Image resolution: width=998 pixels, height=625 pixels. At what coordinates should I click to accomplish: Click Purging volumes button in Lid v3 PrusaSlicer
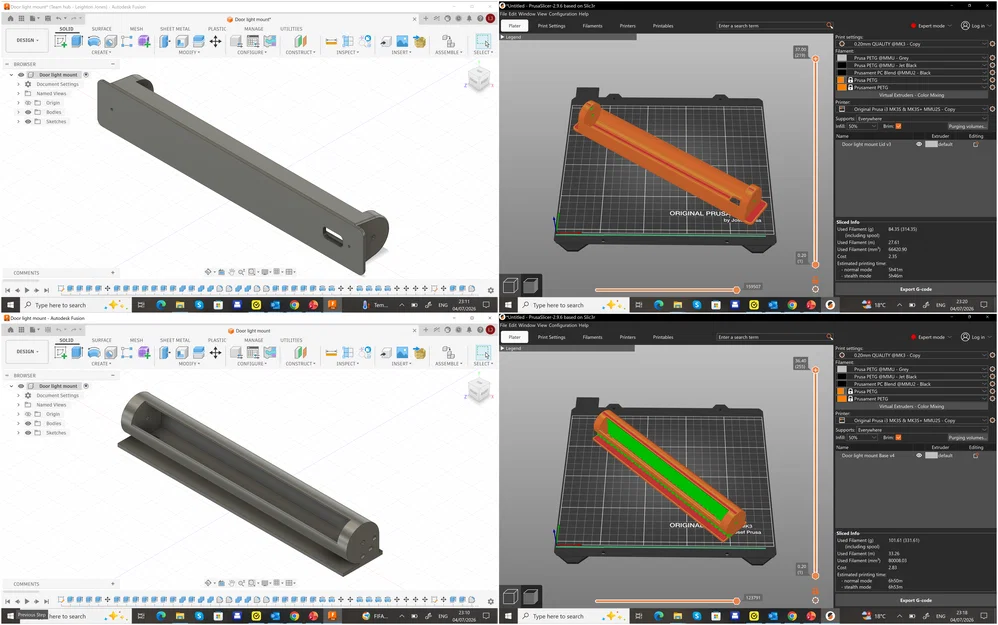[967, 126]
